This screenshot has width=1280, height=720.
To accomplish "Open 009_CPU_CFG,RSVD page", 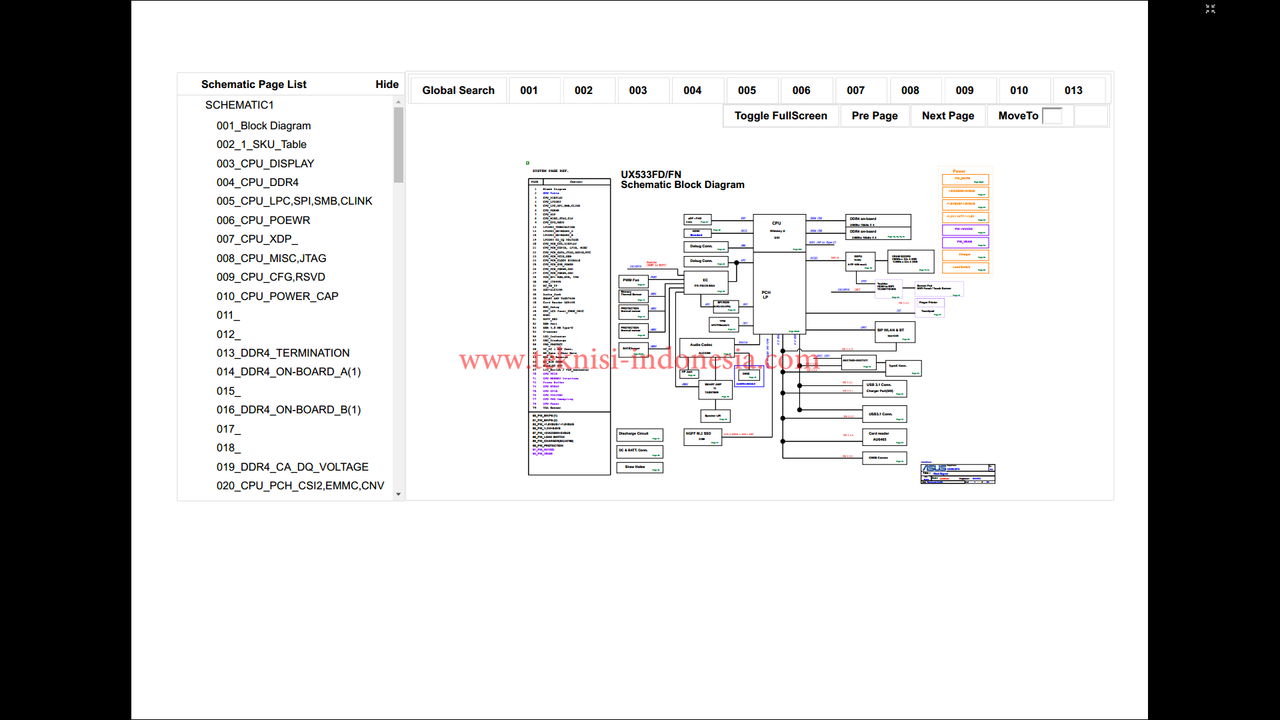I will [271, 277].
